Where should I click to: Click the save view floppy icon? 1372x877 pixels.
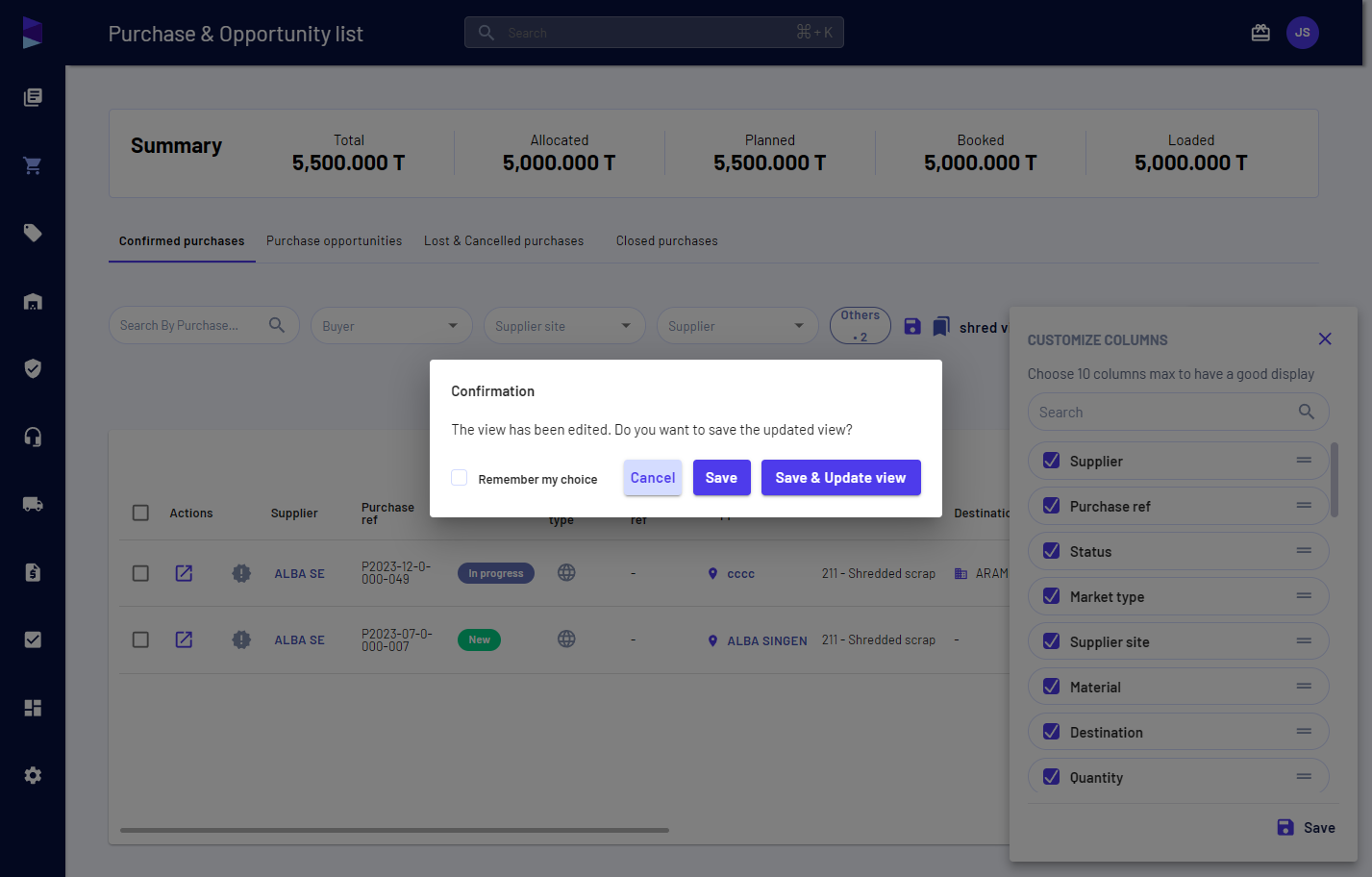pos(912,327)
